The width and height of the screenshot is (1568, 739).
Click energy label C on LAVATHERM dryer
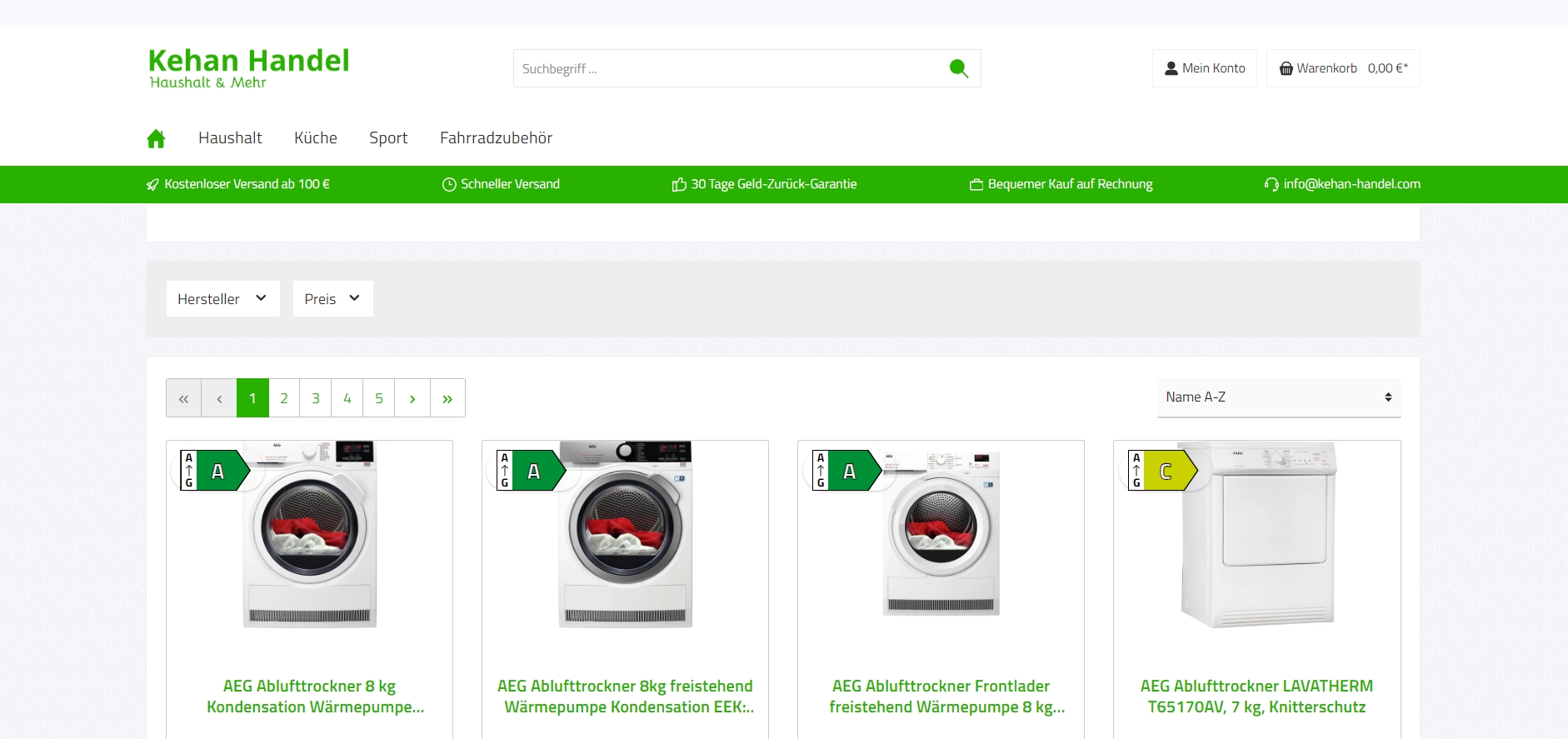click(x=1162, y=471)
